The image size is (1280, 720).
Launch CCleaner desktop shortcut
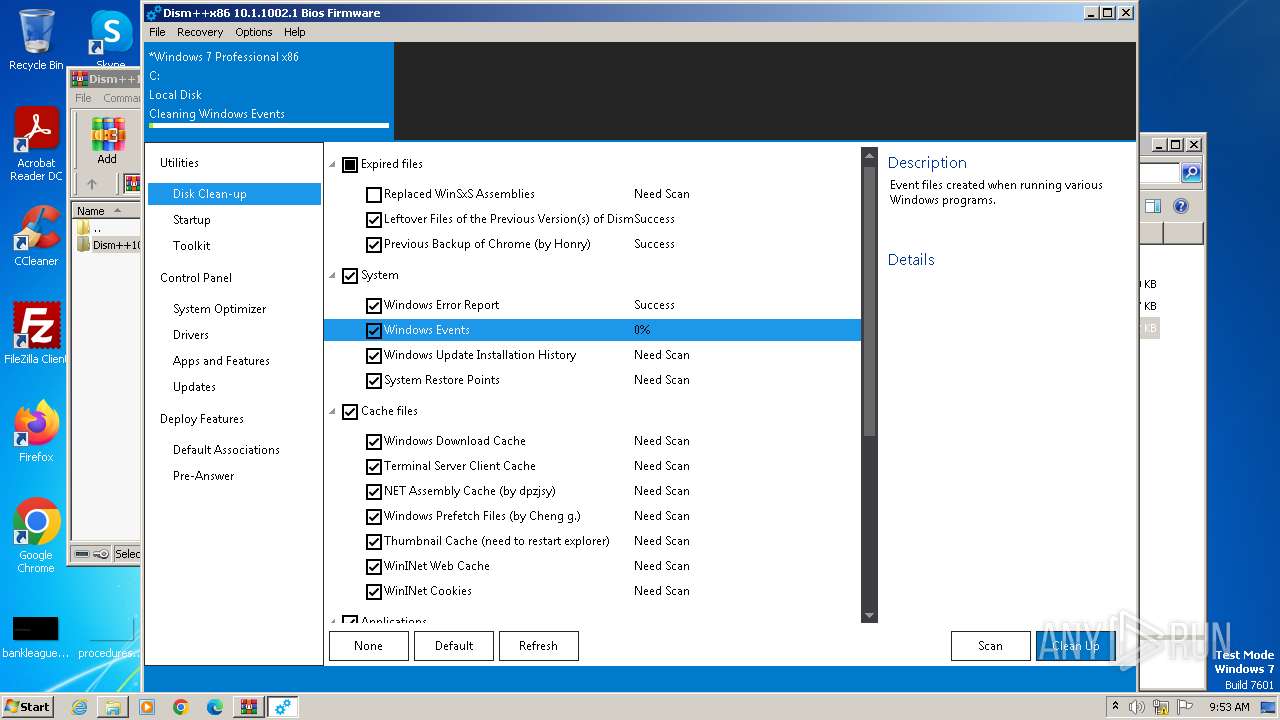click(x=36, y=236)
